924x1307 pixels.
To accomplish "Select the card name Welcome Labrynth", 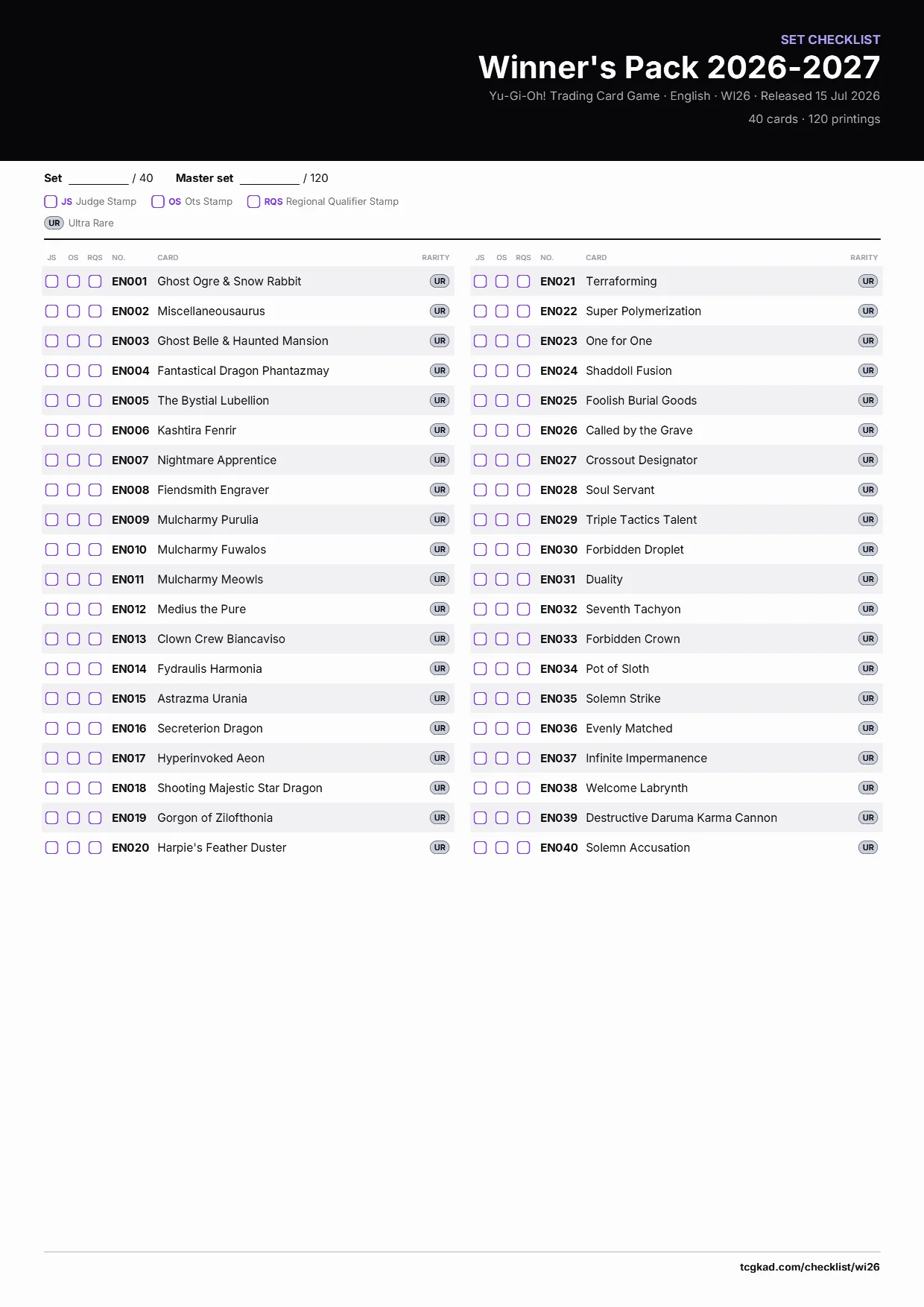I will click(x=636, y=788).
